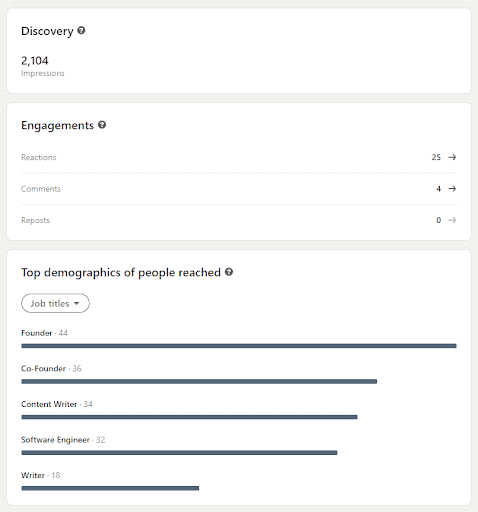This screenshot has width=478, height=512.
Task: Click the Writer demographic bar
Action: (110, 488)
